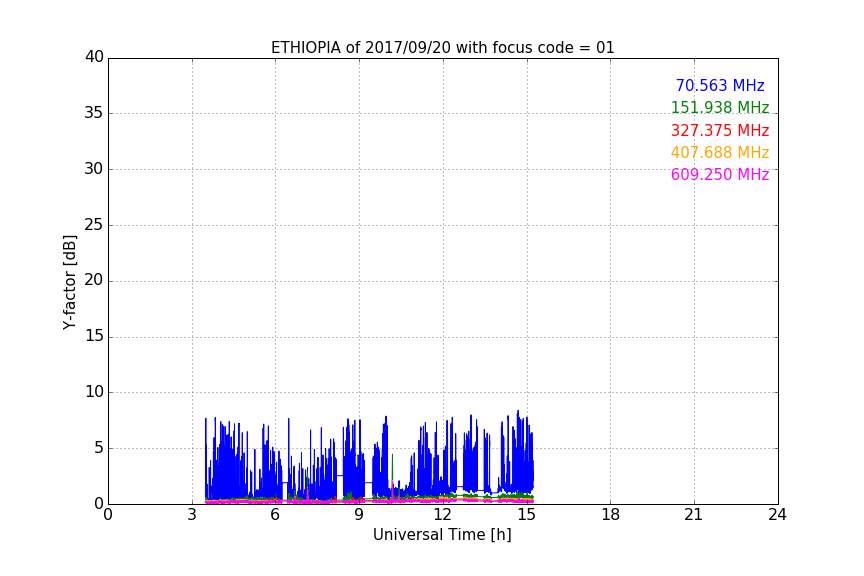Click the 'Universal Time [h]' axis label

[442, 535]
